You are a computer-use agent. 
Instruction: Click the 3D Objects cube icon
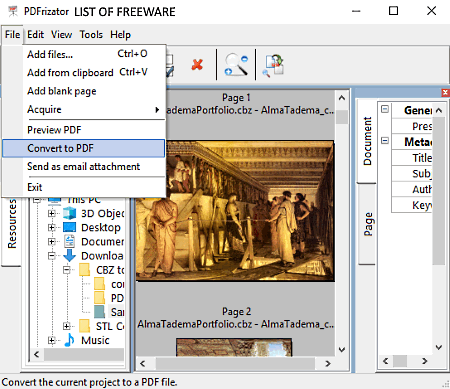point(69,213)
